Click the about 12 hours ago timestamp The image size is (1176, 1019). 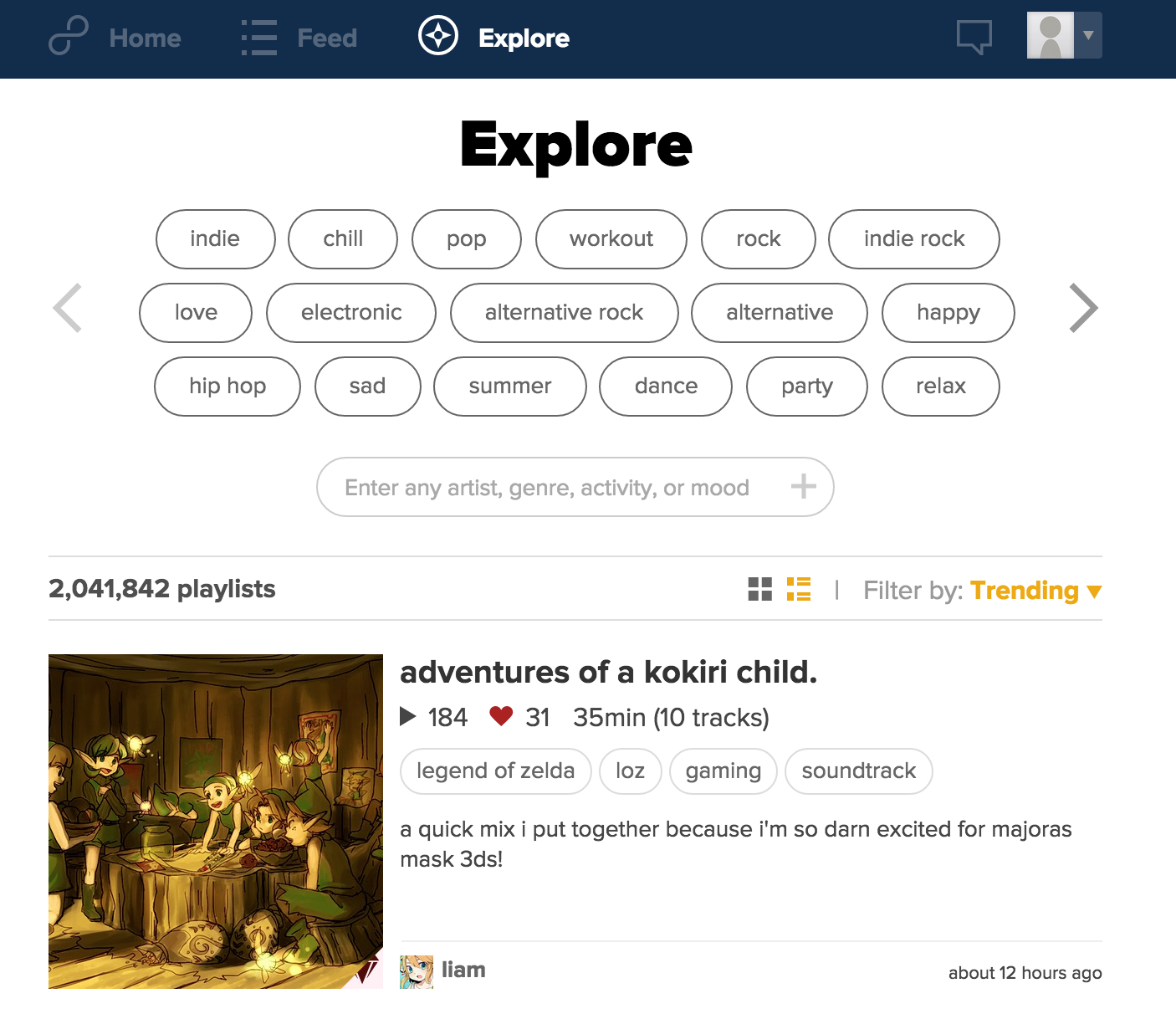[1025, 973]
